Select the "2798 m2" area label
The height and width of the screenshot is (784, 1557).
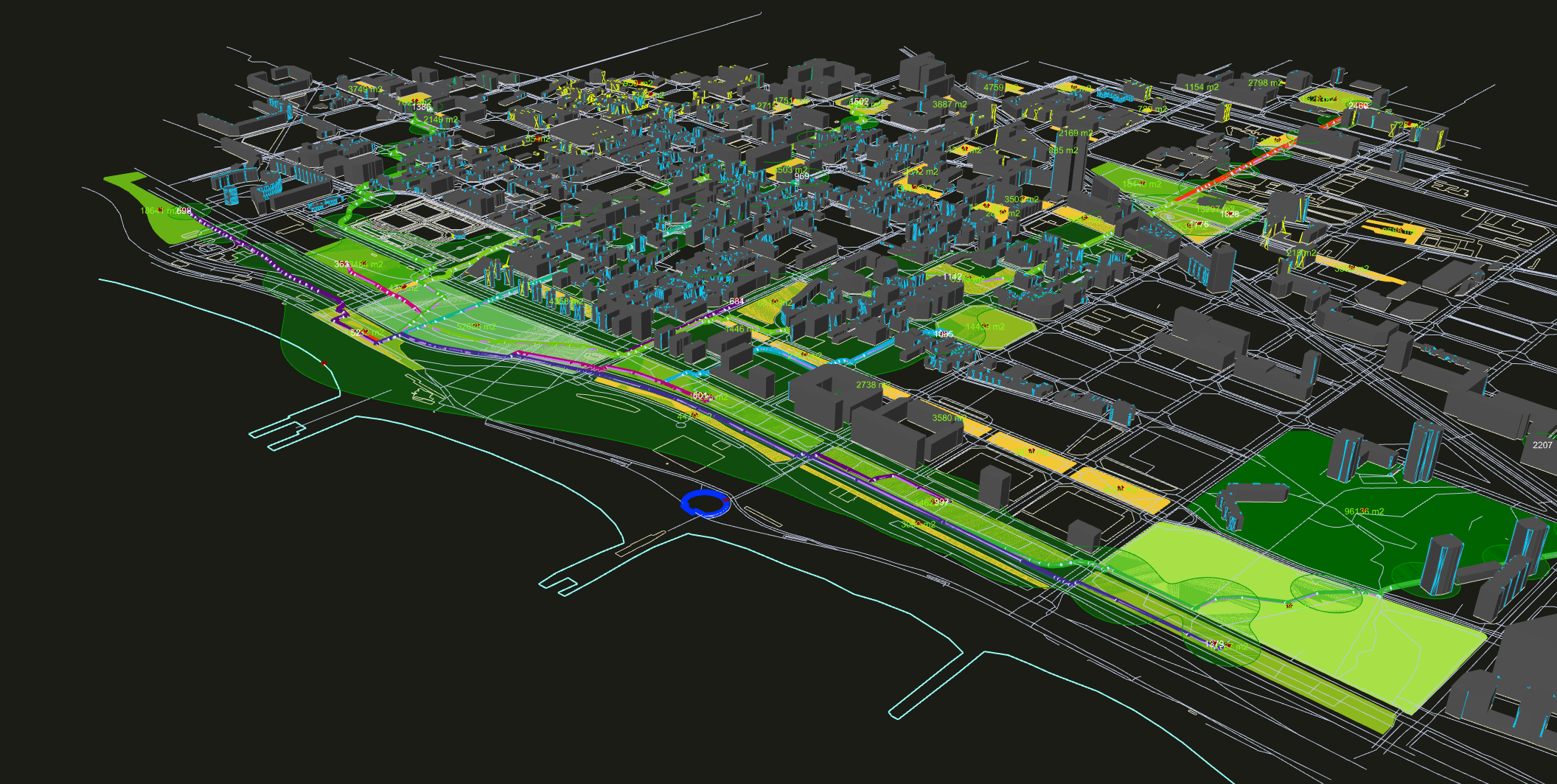pyautogui.click(x=1265, y=83)
